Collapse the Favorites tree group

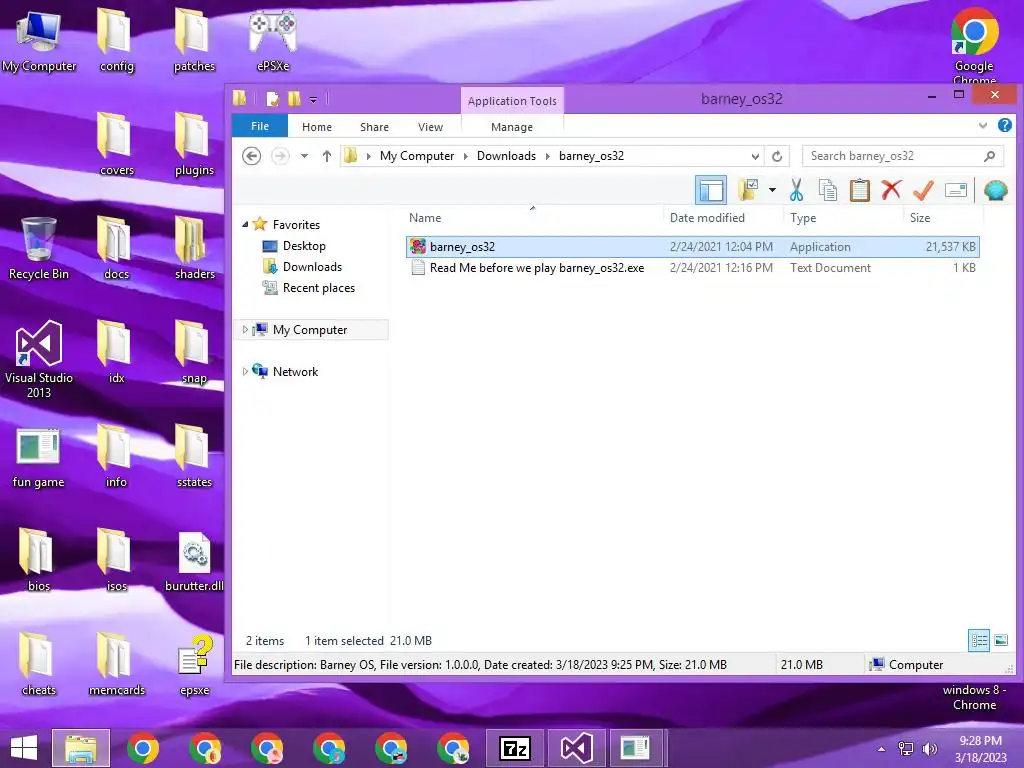click(x=246, y=225)
